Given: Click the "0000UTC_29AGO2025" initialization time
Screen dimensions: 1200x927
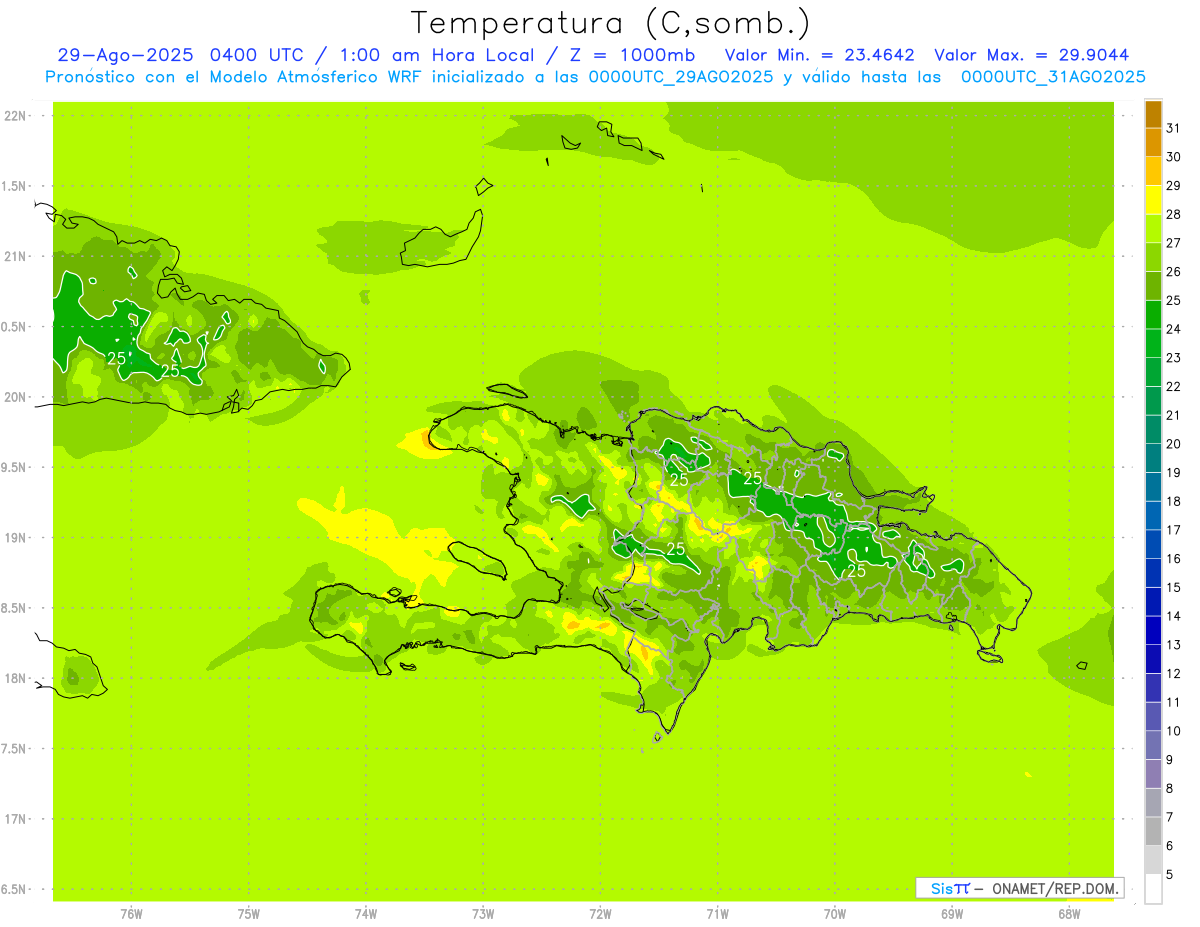Looking at the screenshot, I should (x=681, y=77).
